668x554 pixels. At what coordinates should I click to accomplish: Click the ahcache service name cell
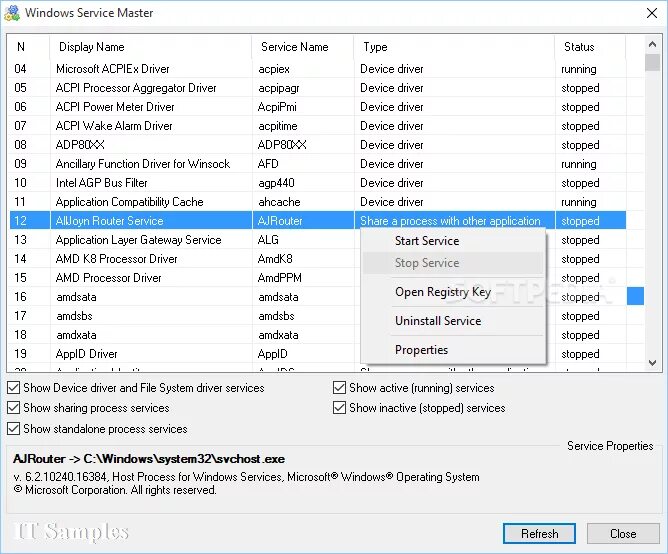(303, 202)
